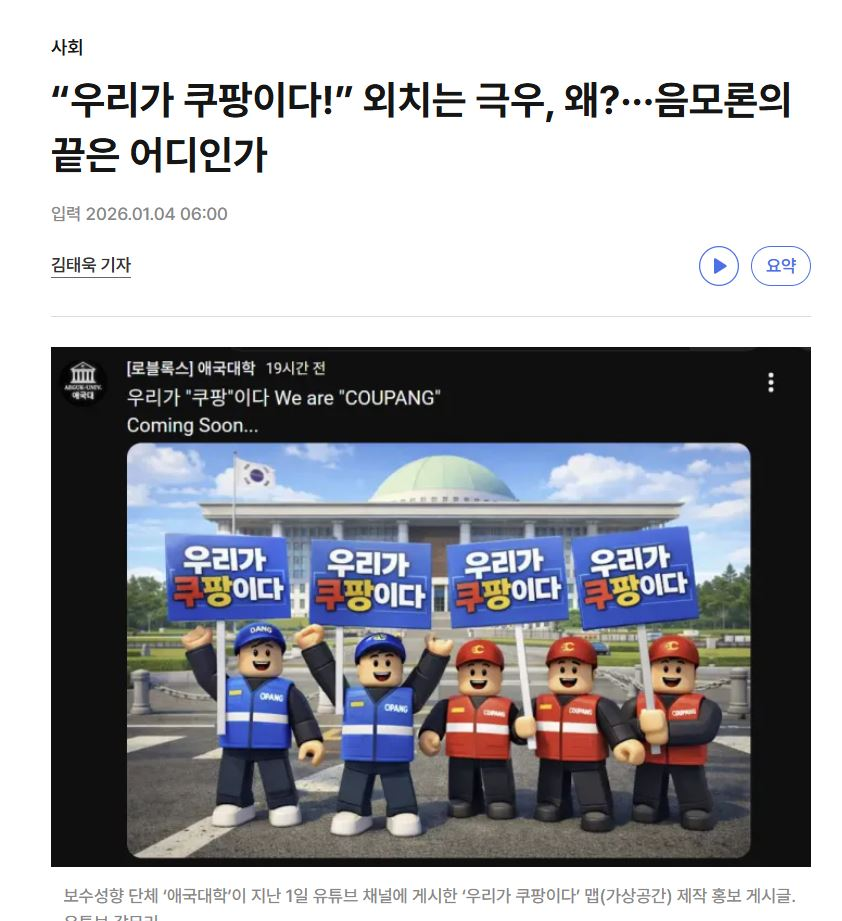Click the 입력 2026.01.04 06:00 publish date

(139, 214)
